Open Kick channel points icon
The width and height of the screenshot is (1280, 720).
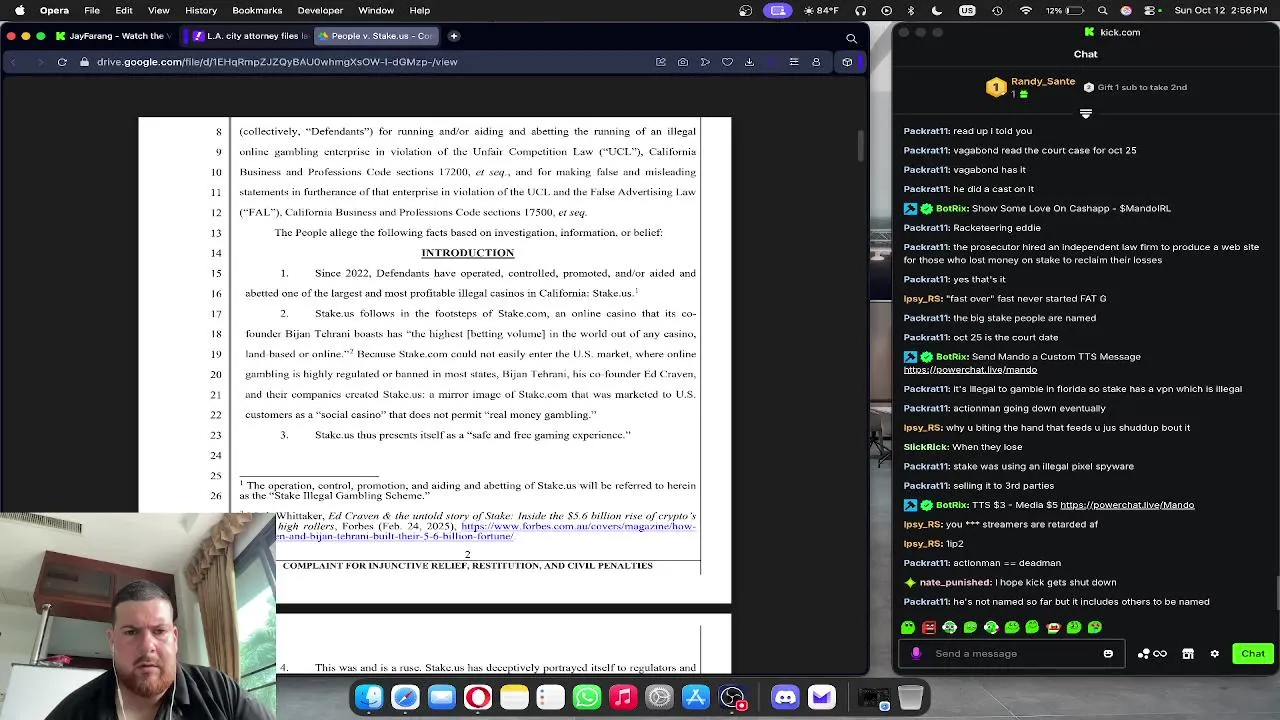coord(1152,654)
